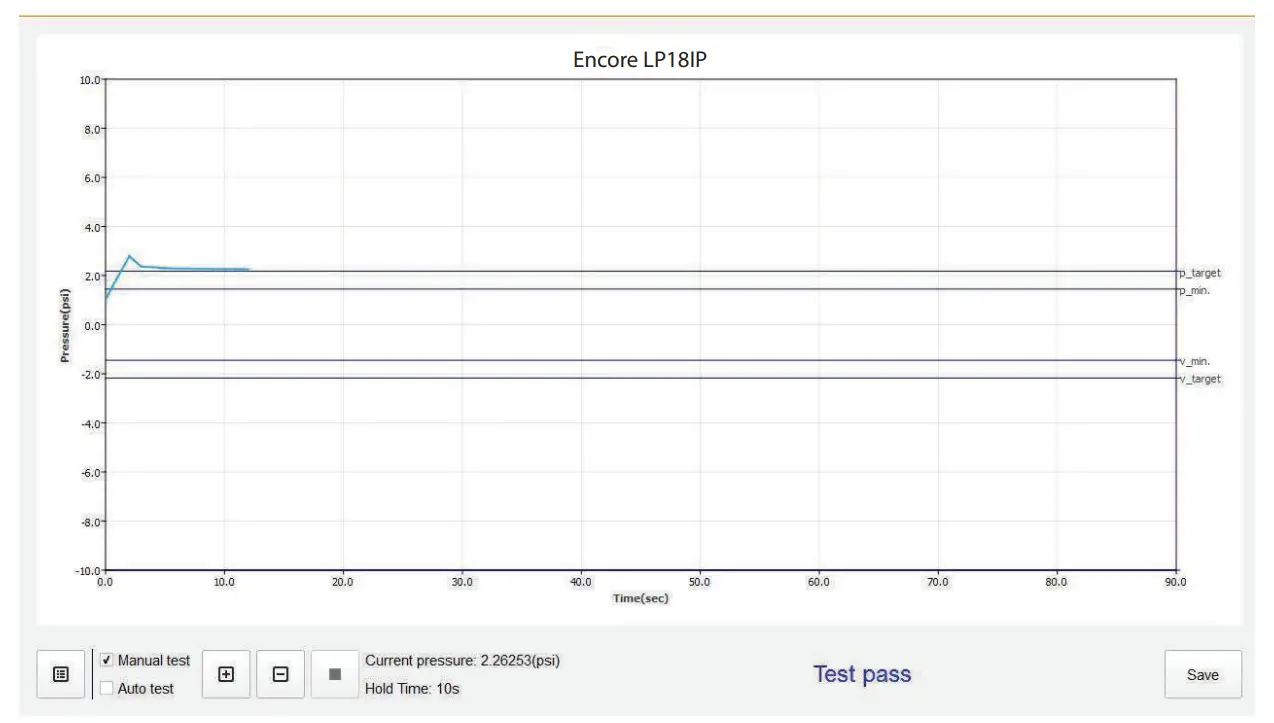1274x723 pixels.
Task: Click the 10.0 pressure axis tick
Action: [x=92, y=80]
